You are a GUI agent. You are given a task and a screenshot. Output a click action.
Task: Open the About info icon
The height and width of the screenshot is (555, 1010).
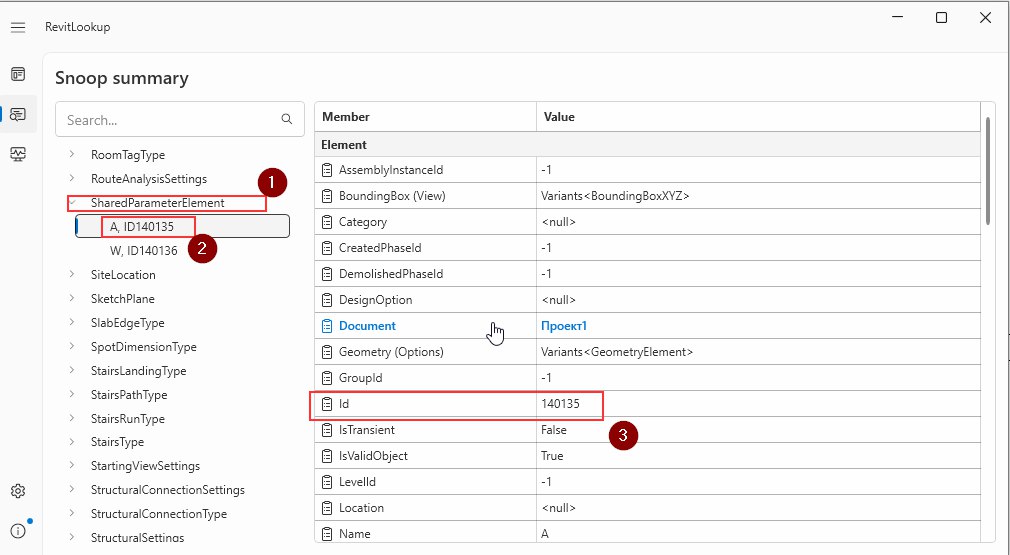tap(18, 531)
